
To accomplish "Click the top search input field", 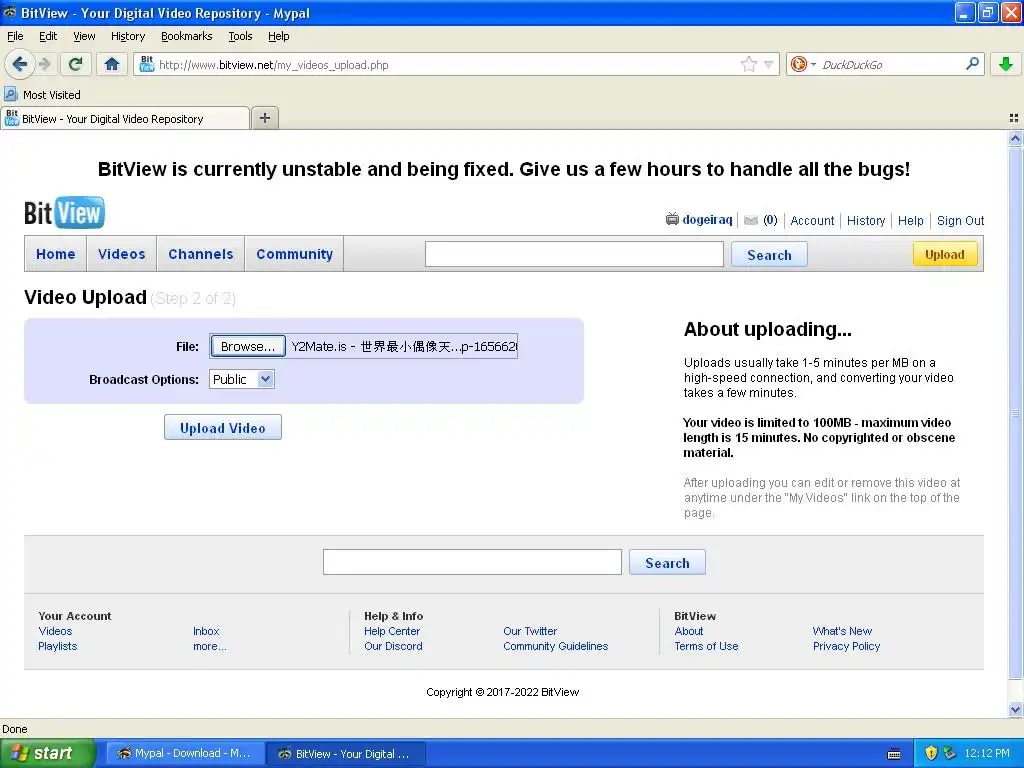I will click(x=574, y=254).
